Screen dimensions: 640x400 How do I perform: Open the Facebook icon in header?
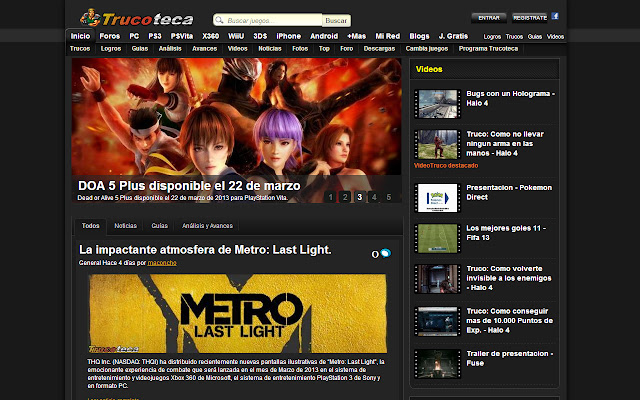[x=555, y=16]
